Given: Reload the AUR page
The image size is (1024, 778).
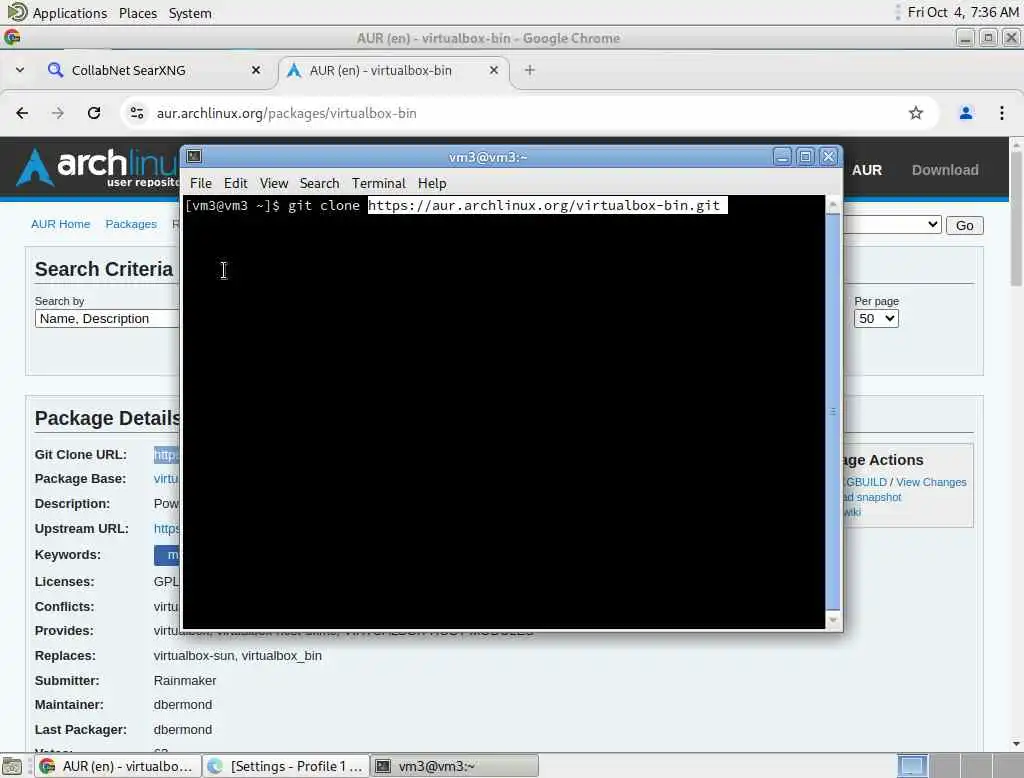Looking at the screenshot, I should click(x=94, y=113).
